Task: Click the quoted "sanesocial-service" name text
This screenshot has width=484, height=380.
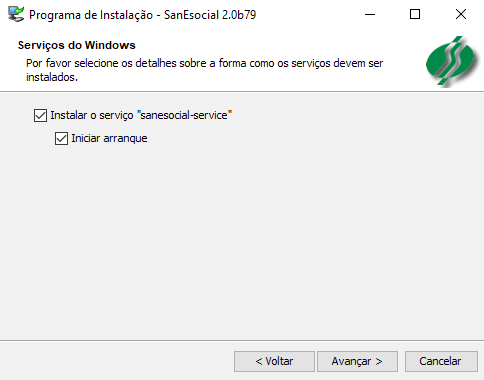Action: point(184,115)
